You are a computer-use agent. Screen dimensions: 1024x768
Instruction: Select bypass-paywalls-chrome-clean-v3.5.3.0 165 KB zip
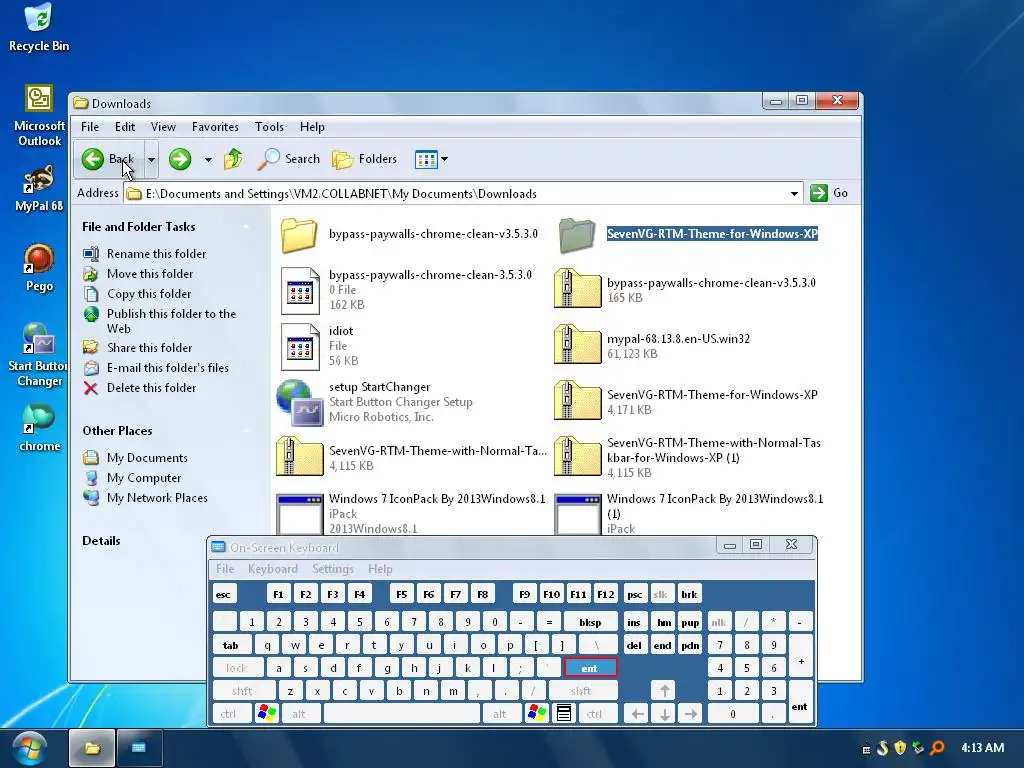[577, 289]
